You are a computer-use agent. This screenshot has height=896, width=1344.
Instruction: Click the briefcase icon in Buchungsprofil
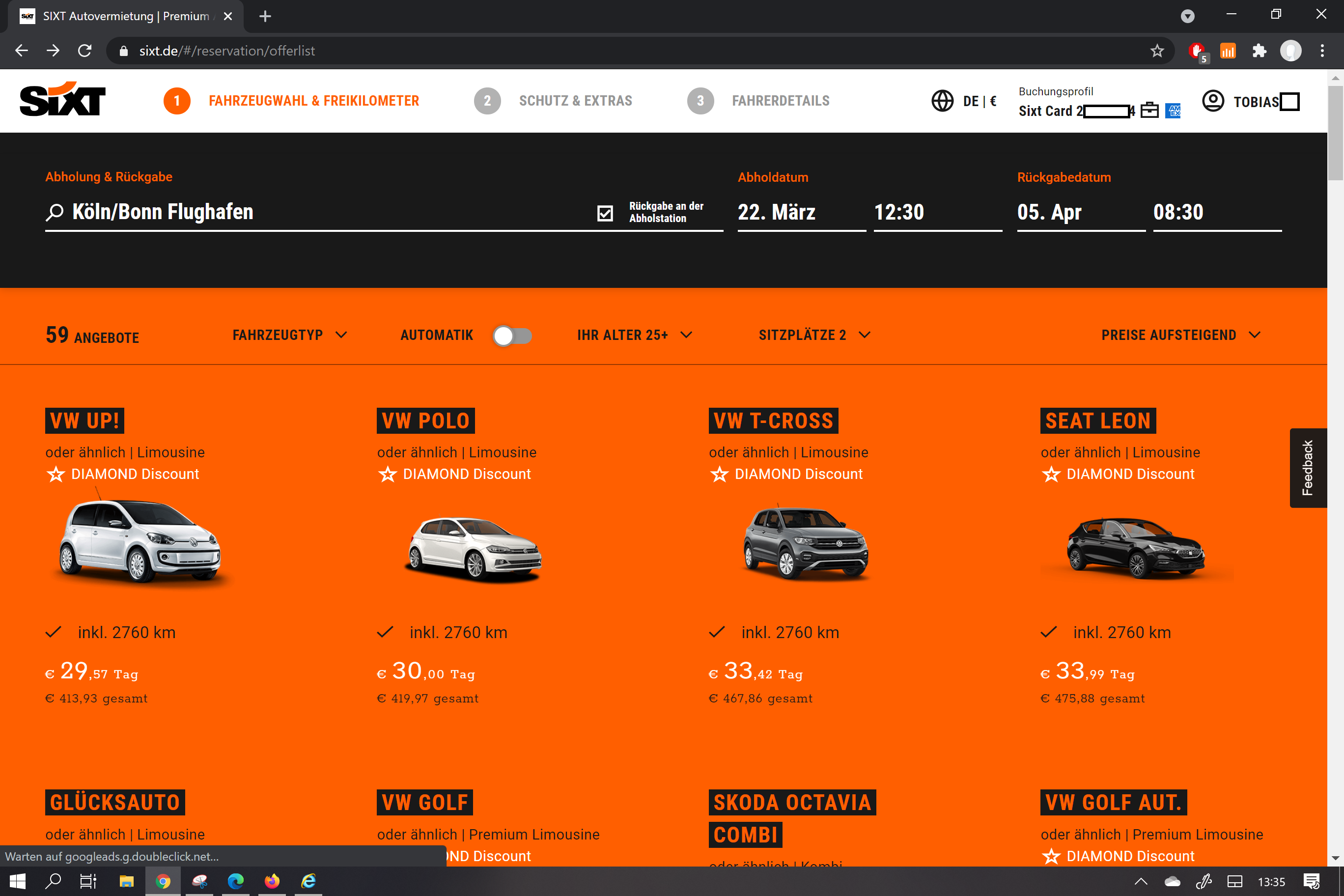(1149, 111)
